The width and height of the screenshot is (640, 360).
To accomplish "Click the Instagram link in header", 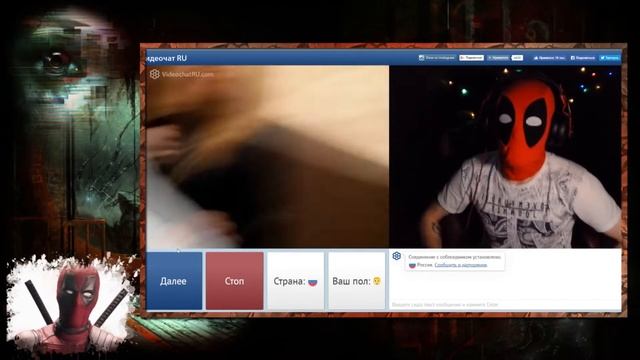I will click(437, 58).
